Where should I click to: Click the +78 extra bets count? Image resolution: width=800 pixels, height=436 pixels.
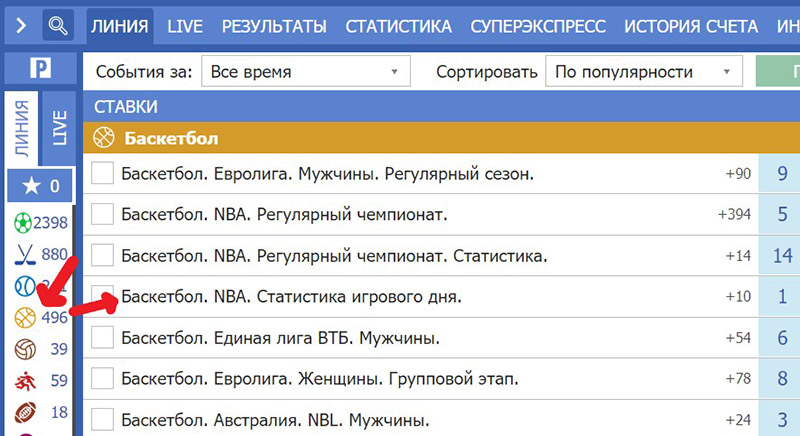click(738, 378)
